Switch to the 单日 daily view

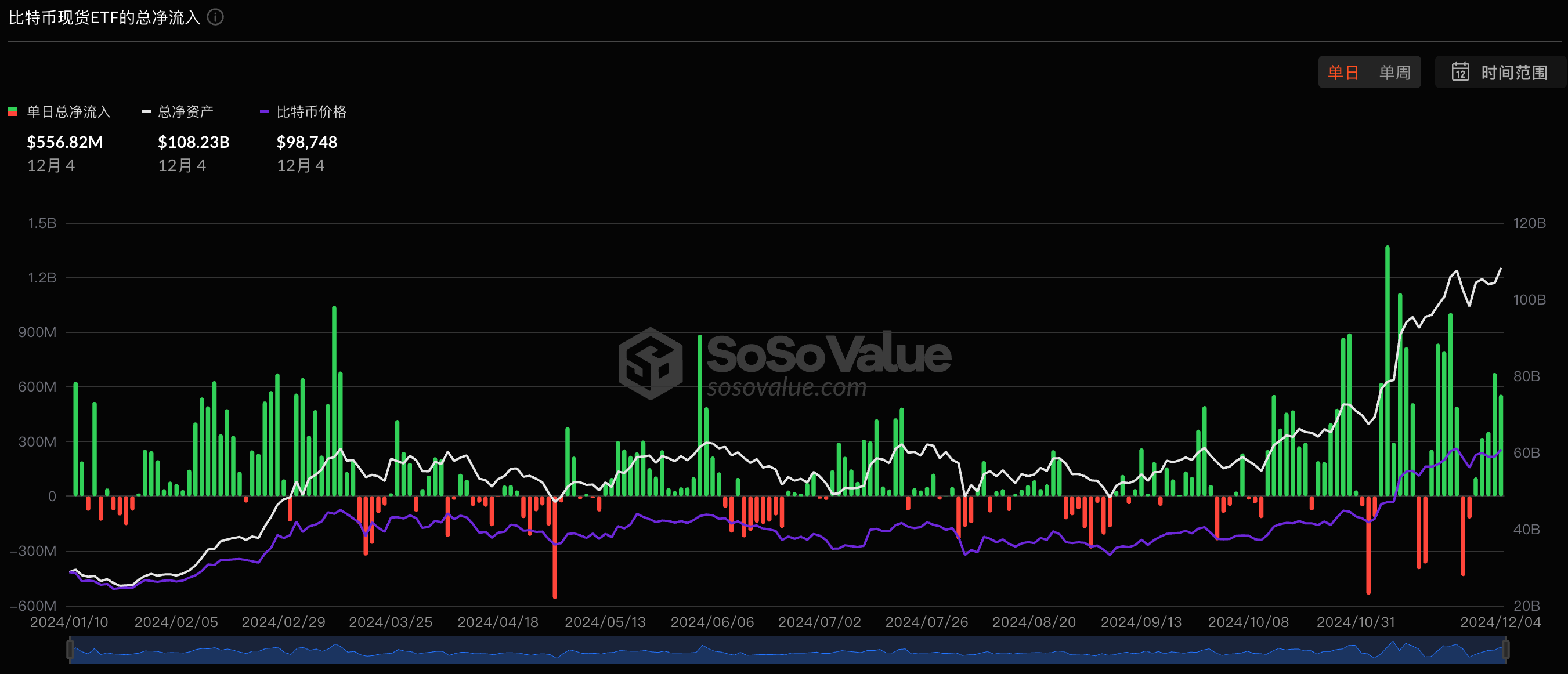pos(1343,73)
